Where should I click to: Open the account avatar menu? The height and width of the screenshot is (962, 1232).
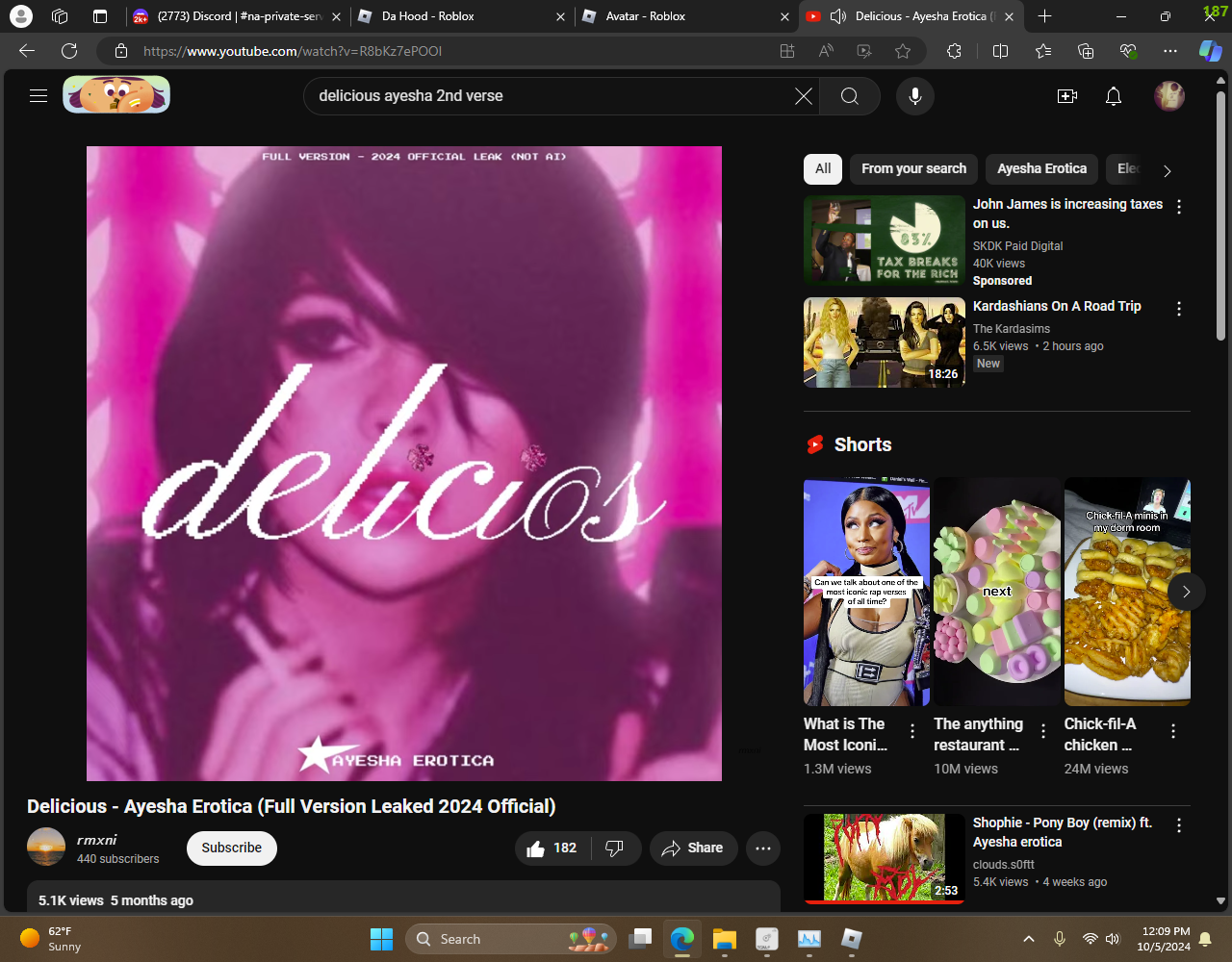(1169, 96)
